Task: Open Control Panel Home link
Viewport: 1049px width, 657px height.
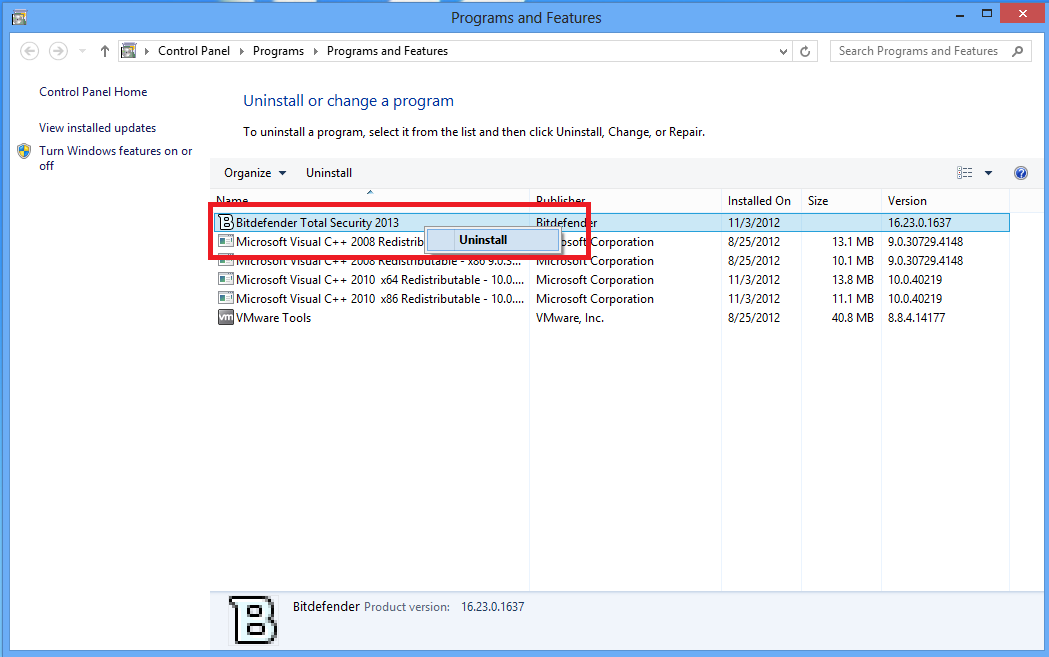Action: coord(93,92)
